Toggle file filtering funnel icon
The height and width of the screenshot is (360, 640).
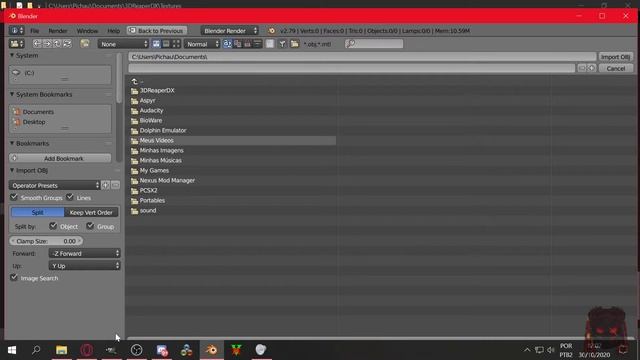pos(282,44)
